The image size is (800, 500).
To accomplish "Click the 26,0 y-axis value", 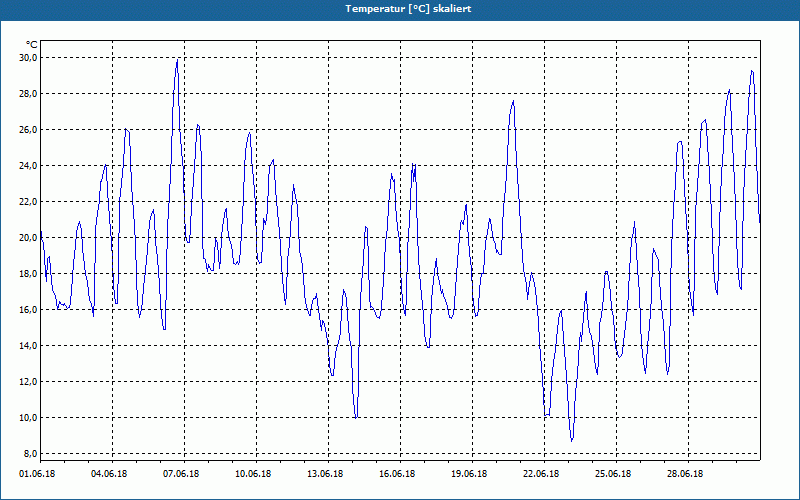I will pyautogui.click(x=28, y=130).
